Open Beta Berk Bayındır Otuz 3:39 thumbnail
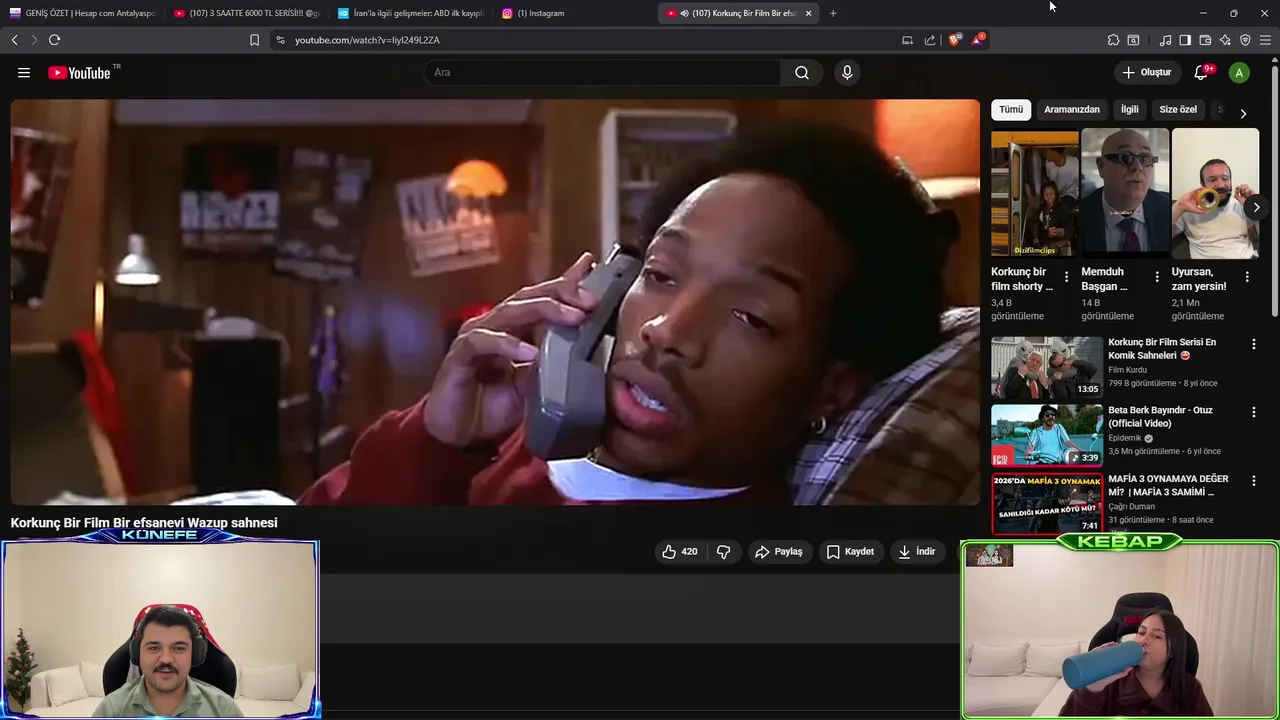Image resolution: width=1280 pixels, height=720 pixels. (x=1047, y=435)
